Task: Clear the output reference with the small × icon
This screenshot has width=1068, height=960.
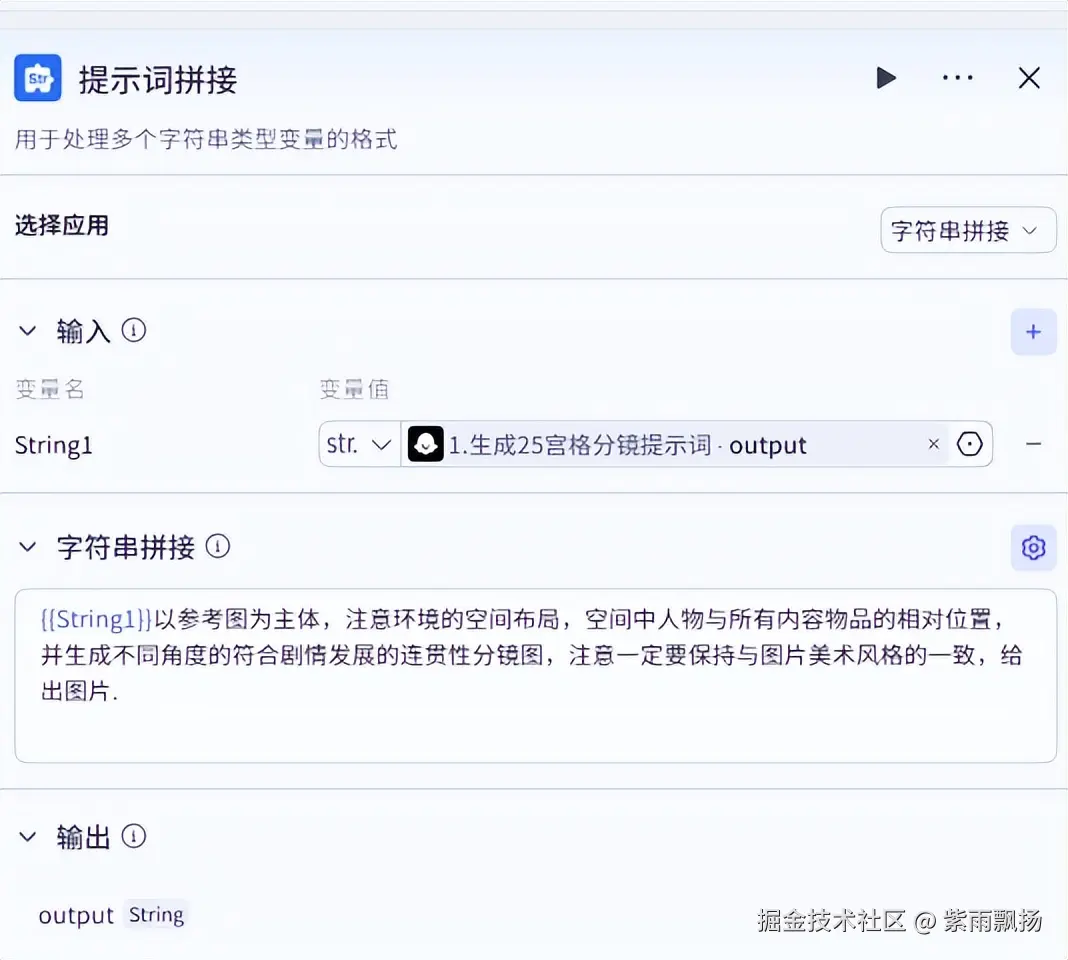Action: (933, 444)
